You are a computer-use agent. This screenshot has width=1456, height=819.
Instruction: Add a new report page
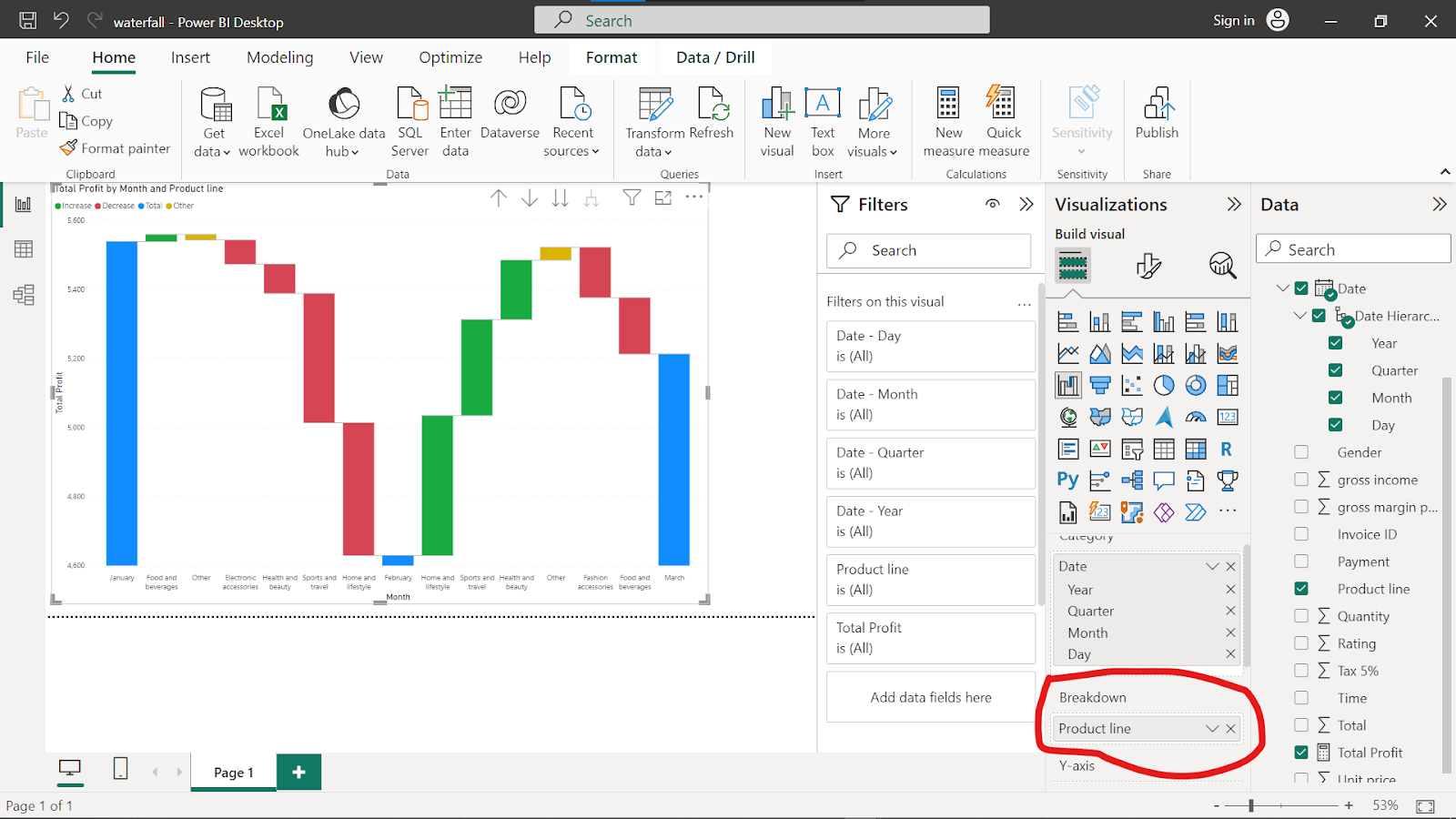pyautogui.click(x=298, y=772)
